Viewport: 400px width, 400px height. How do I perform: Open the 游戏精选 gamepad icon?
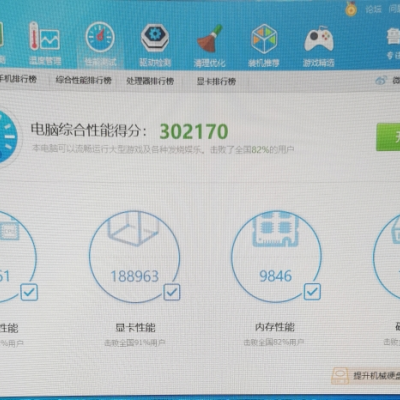(318, 45)
